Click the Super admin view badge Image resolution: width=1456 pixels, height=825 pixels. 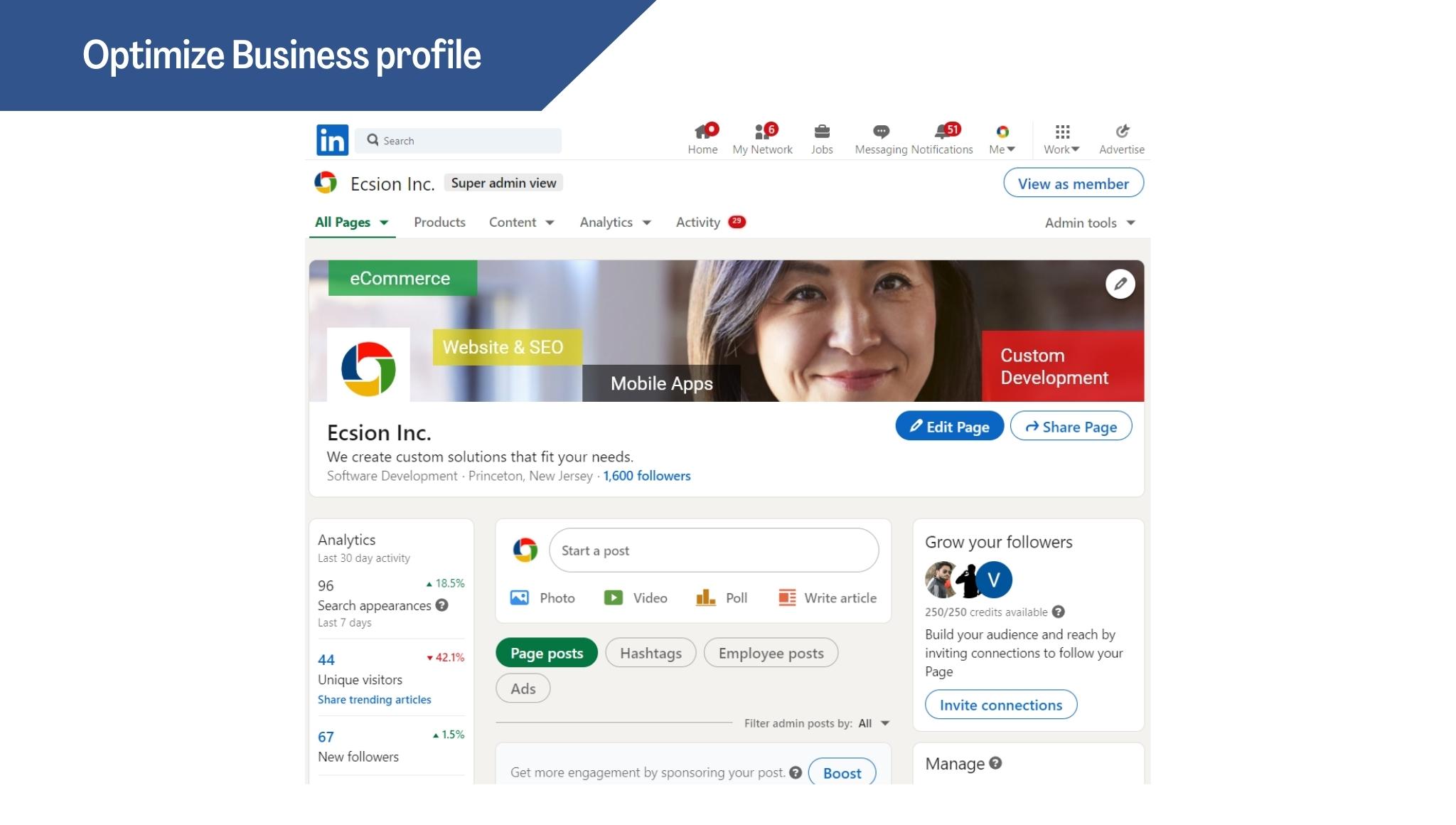[503, 183]
